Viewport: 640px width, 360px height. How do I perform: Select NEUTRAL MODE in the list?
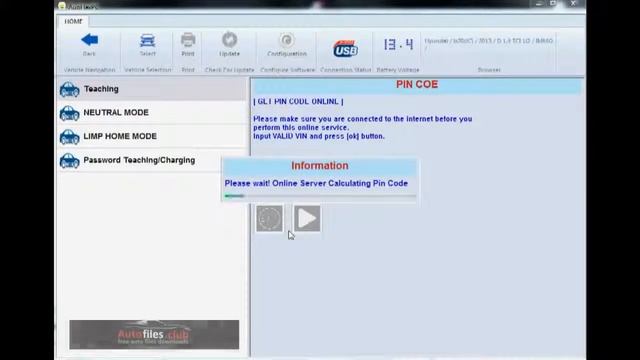152,113
